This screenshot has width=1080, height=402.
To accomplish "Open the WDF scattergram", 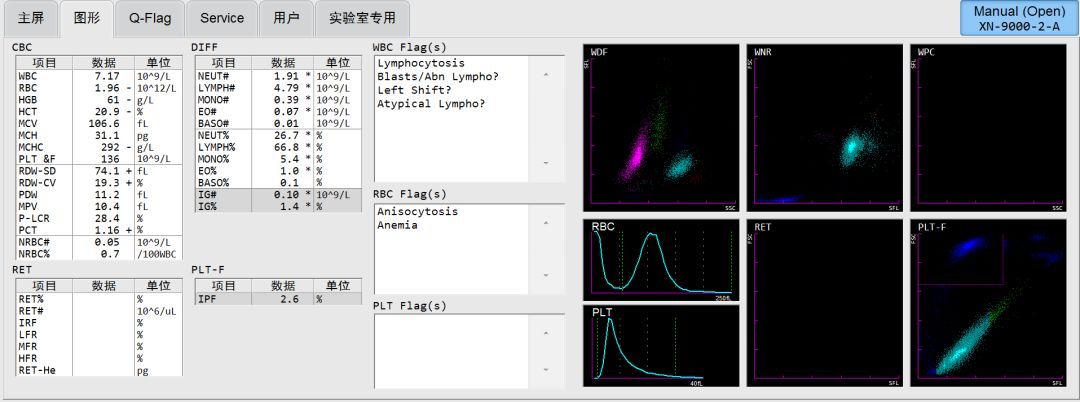I will point(661,128).
